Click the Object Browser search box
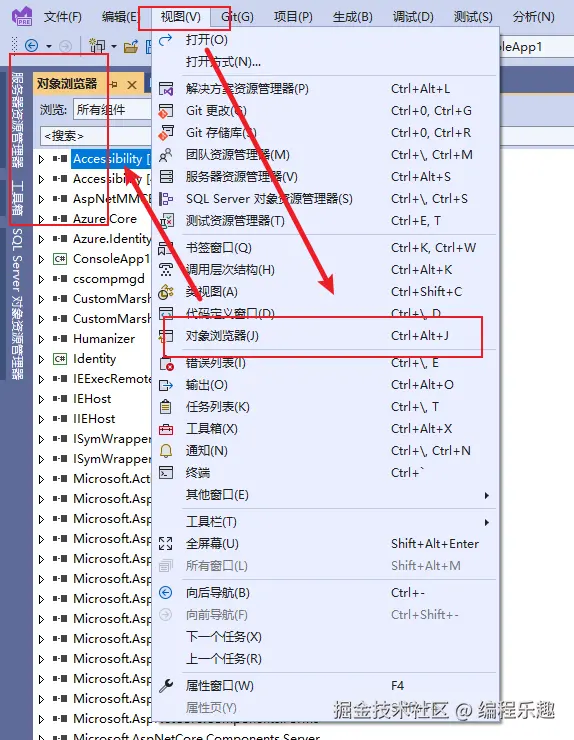The width and height of the screenshot is (574, 740). (x=96, y=136)
